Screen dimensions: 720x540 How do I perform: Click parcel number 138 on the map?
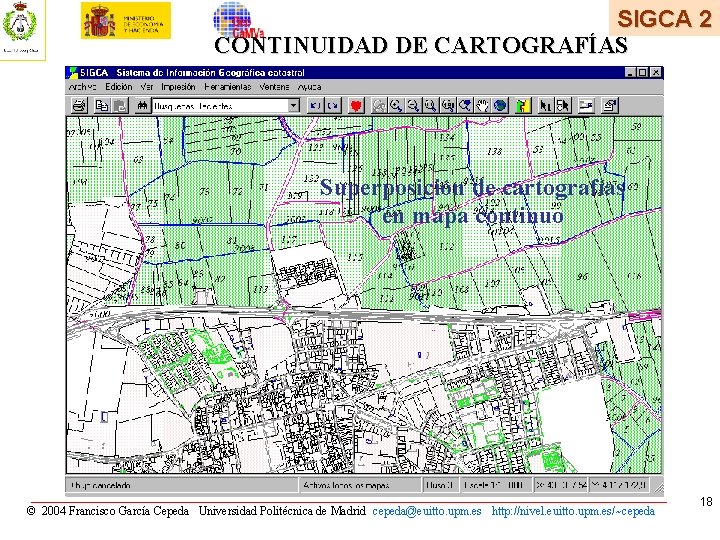point(495,151)
